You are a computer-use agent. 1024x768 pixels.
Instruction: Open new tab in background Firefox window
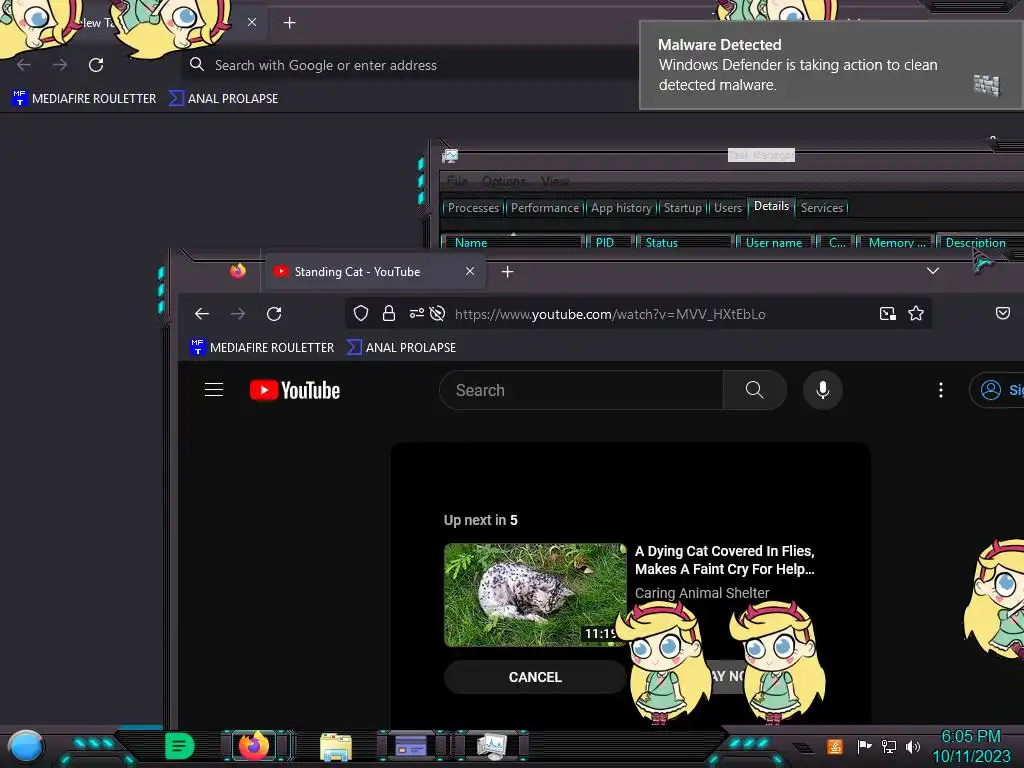pos(289,23)
